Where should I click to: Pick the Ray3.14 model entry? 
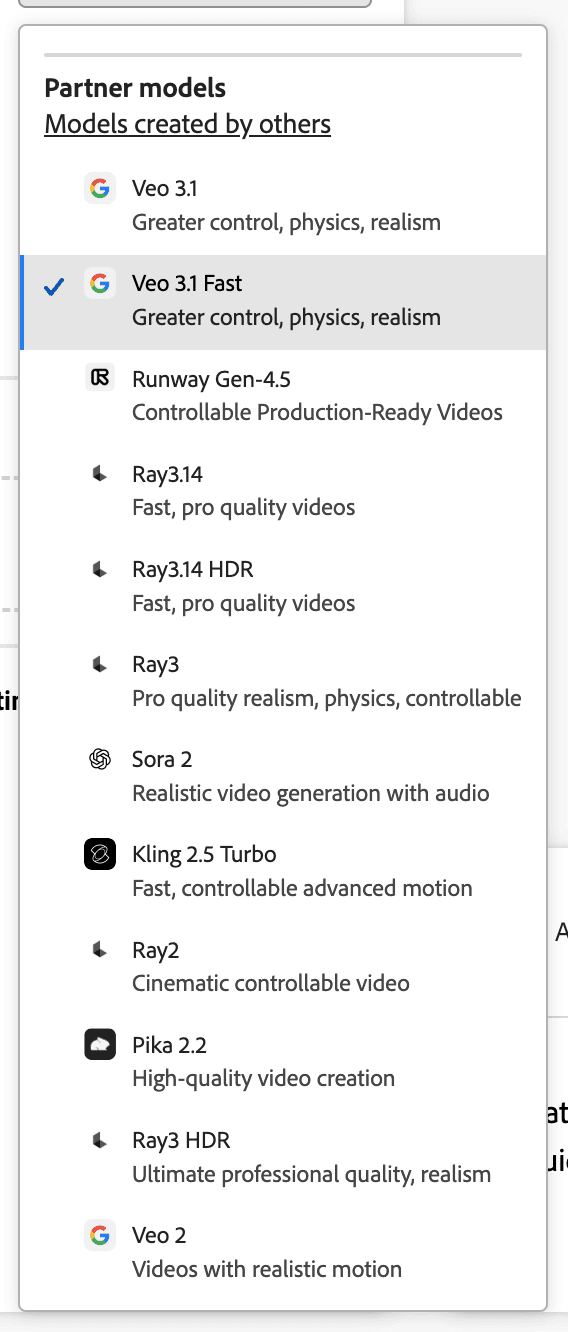(x=283, y=492)
